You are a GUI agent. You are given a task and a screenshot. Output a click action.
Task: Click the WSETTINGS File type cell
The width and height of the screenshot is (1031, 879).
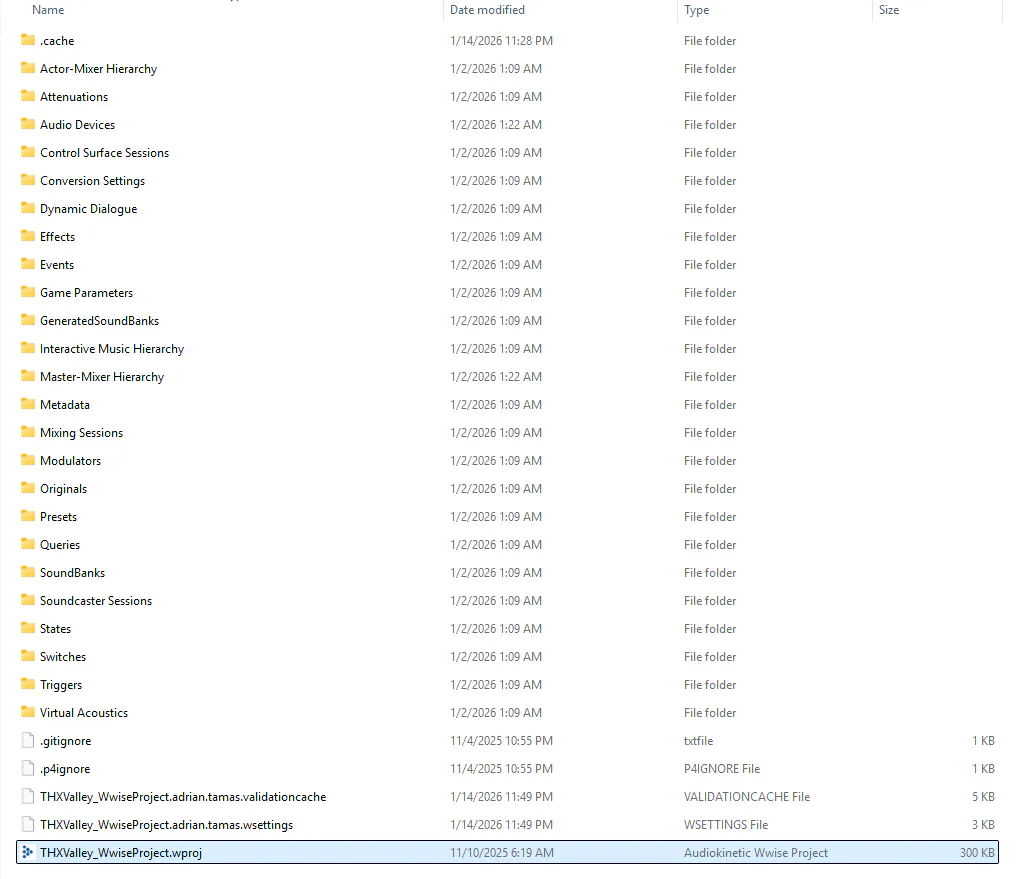click(x=726, y=824)
